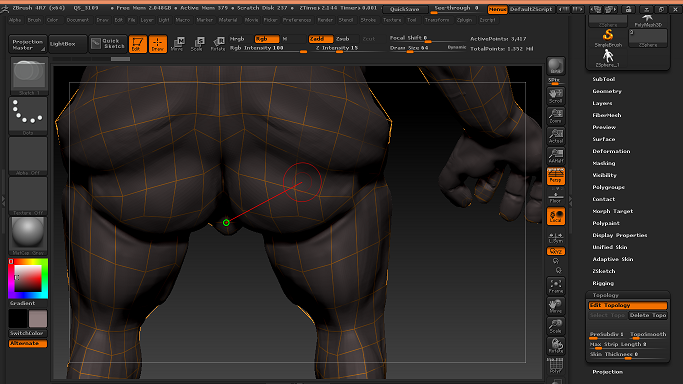The width and height of the screenshot is (683, 384).
Task: Click the BPR render button
Action: [x=556, y=66]
